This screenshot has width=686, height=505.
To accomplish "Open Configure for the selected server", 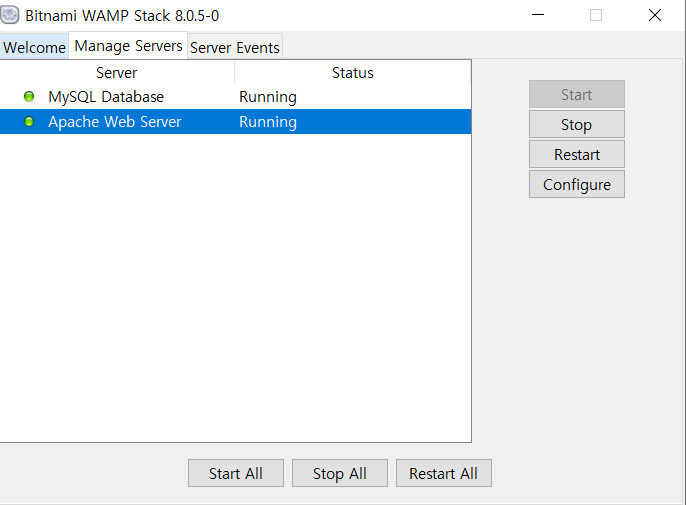I will 577,184.
